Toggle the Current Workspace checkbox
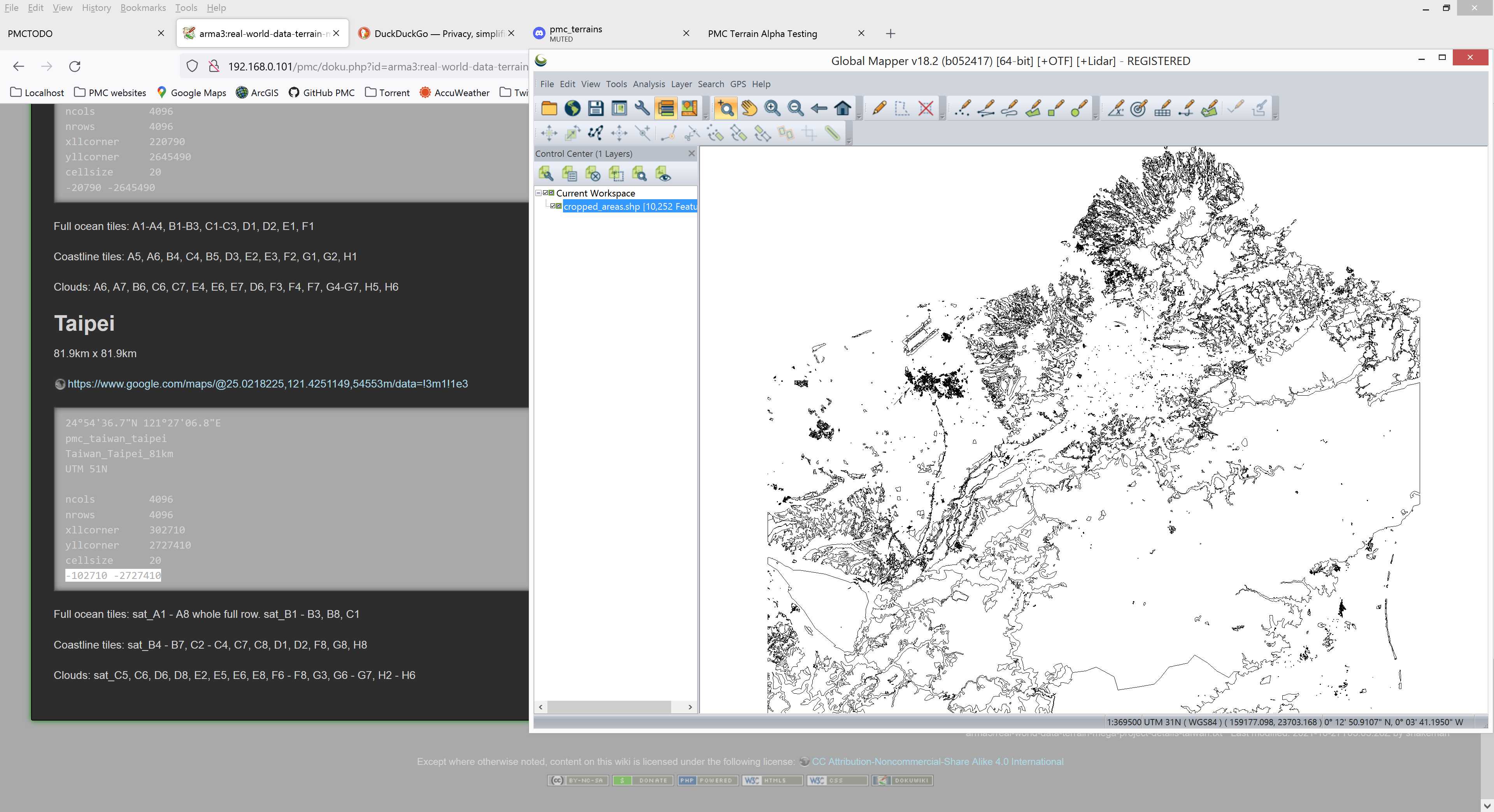This screenshot has height=812, width=1494. tap(546, 193)
